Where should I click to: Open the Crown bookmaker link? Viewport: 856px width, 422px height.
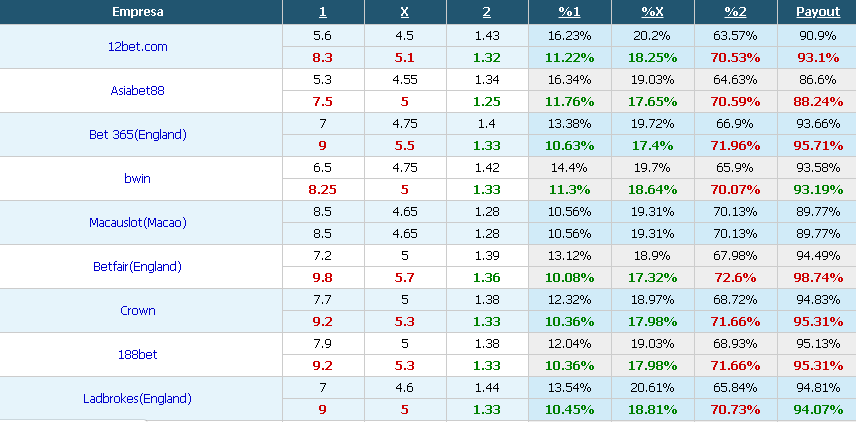click(138, 311)
